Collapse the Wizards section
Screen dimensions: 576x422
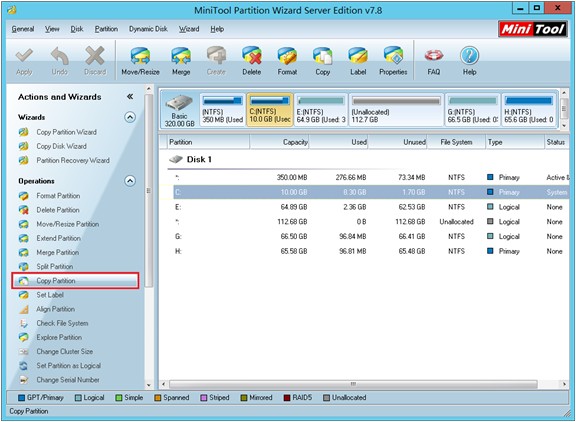[x=130, y=117]
